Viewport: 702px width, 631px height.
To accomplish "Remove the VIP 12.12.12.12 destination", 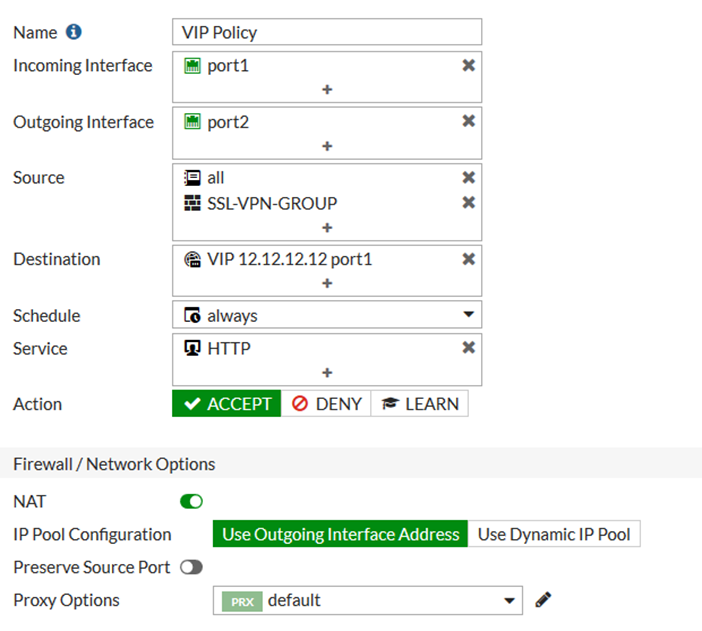I will (x=468, y=259).
